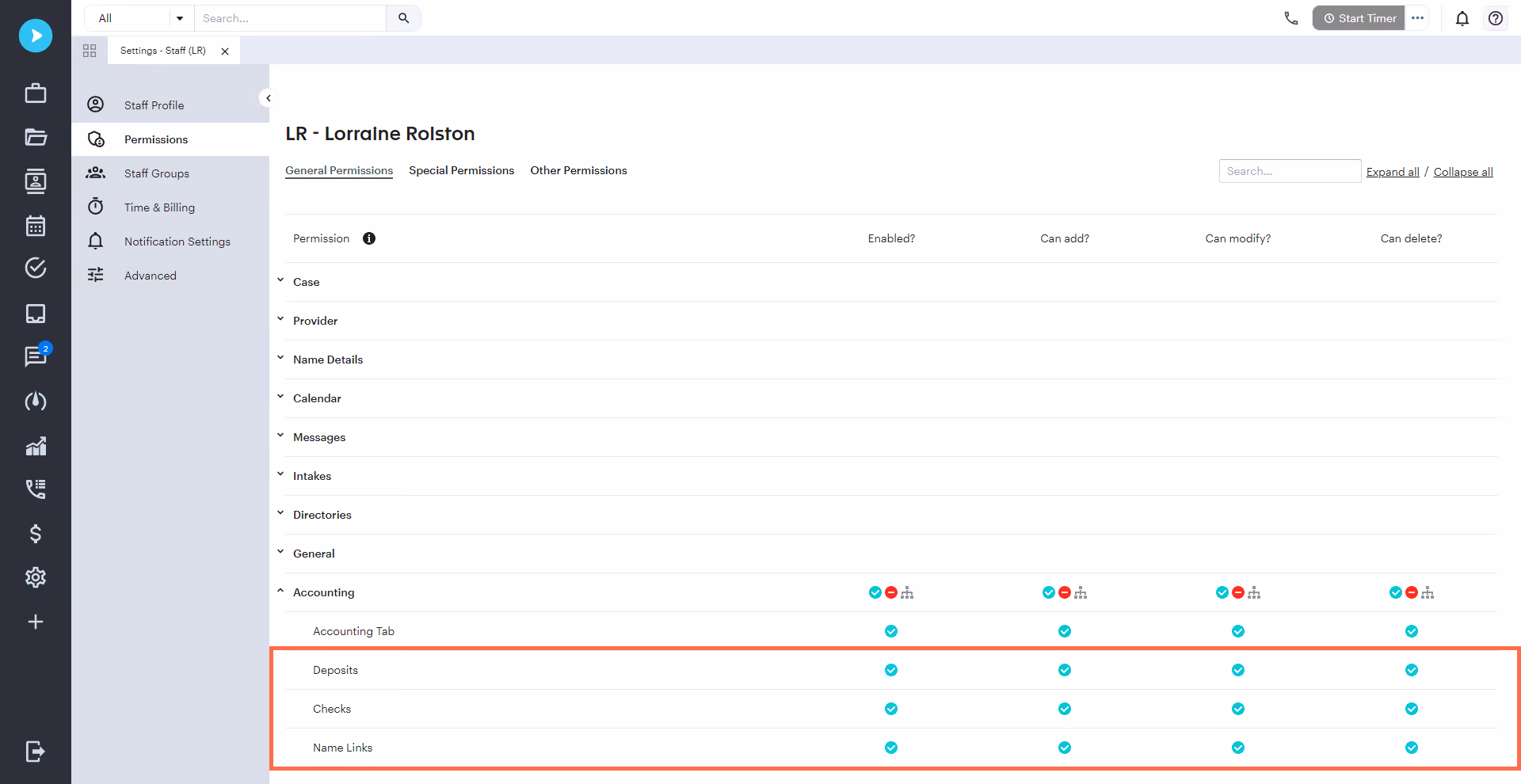Expand the Name Details permission group
This screenshot has width=1521, height=784.
pos(280,358)
